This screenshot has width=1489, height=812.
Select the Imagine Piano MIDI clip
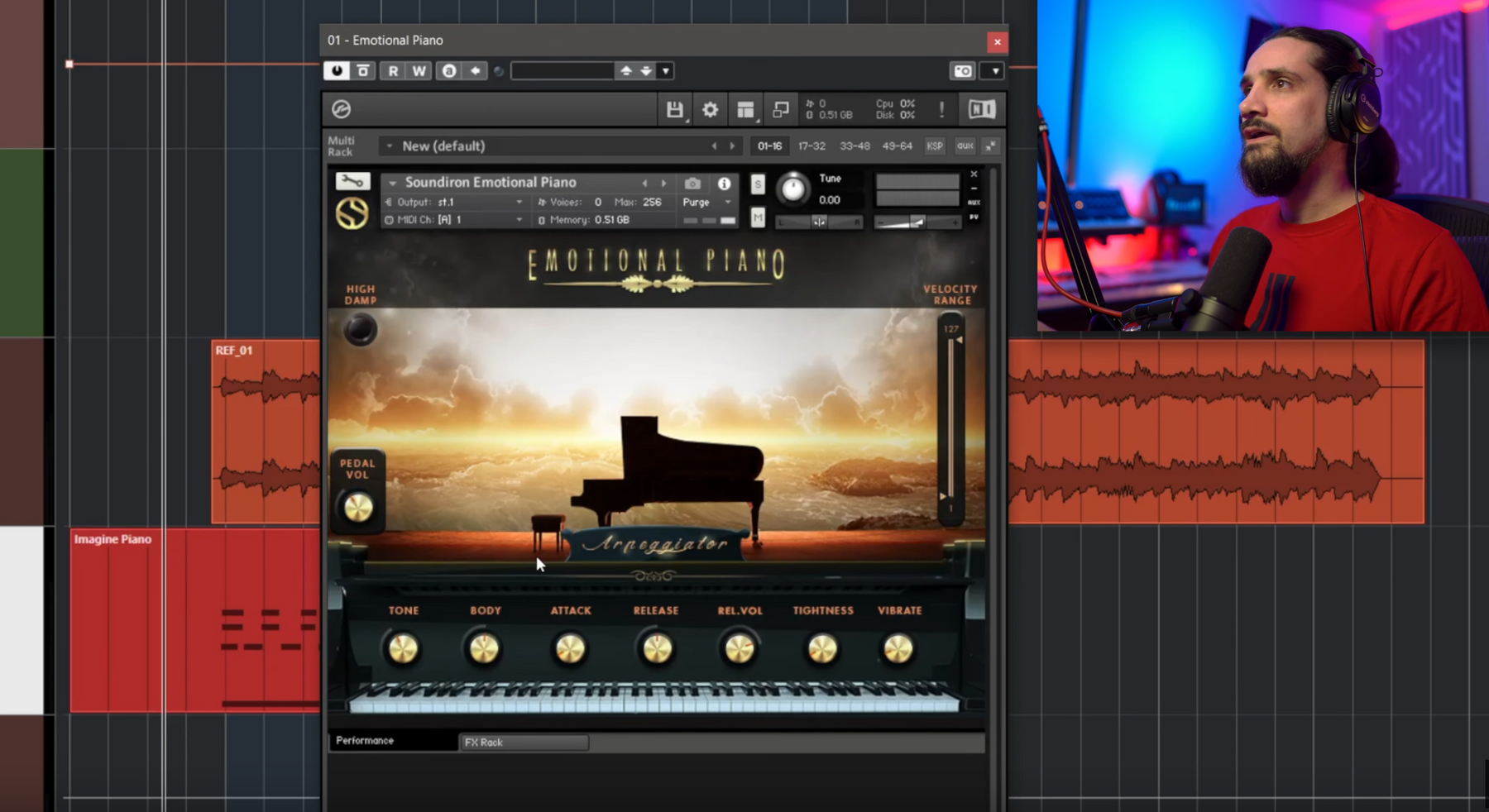click(x=195, y=620)
